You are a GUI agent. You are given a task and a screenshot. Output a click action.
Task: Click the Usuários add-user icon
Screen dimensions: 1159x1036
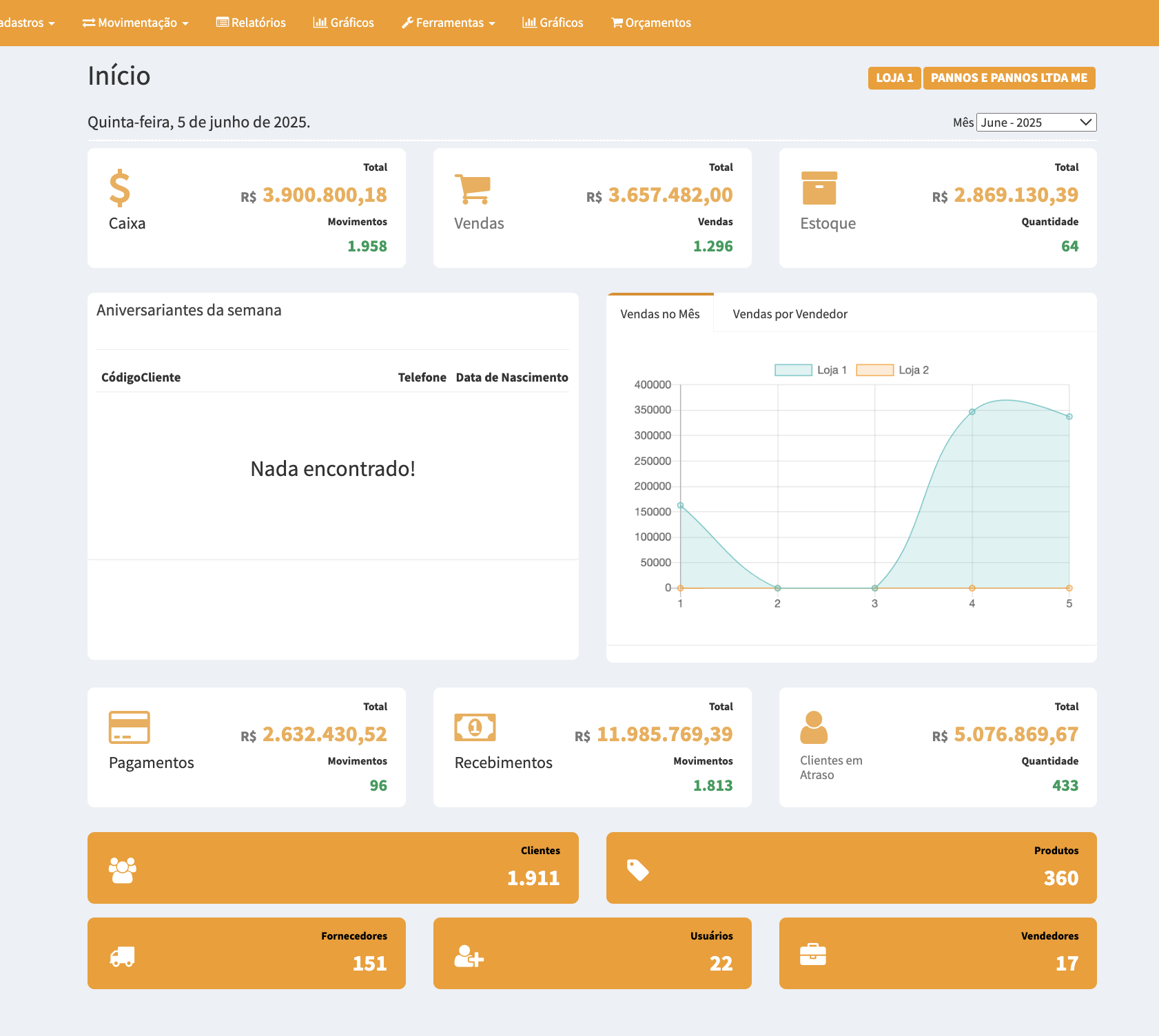tap(469, 956)
